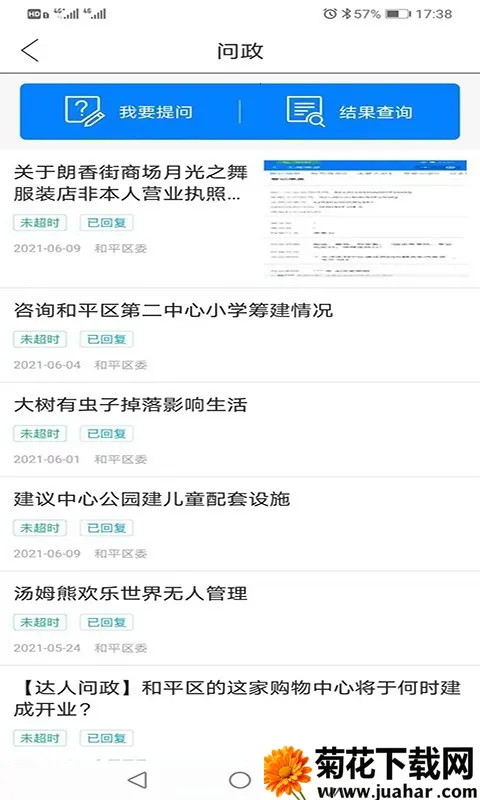Screen dimensions: 480x800
Task: Tap 已回复 tag under 达人问政 post
Action: point(107,738)
